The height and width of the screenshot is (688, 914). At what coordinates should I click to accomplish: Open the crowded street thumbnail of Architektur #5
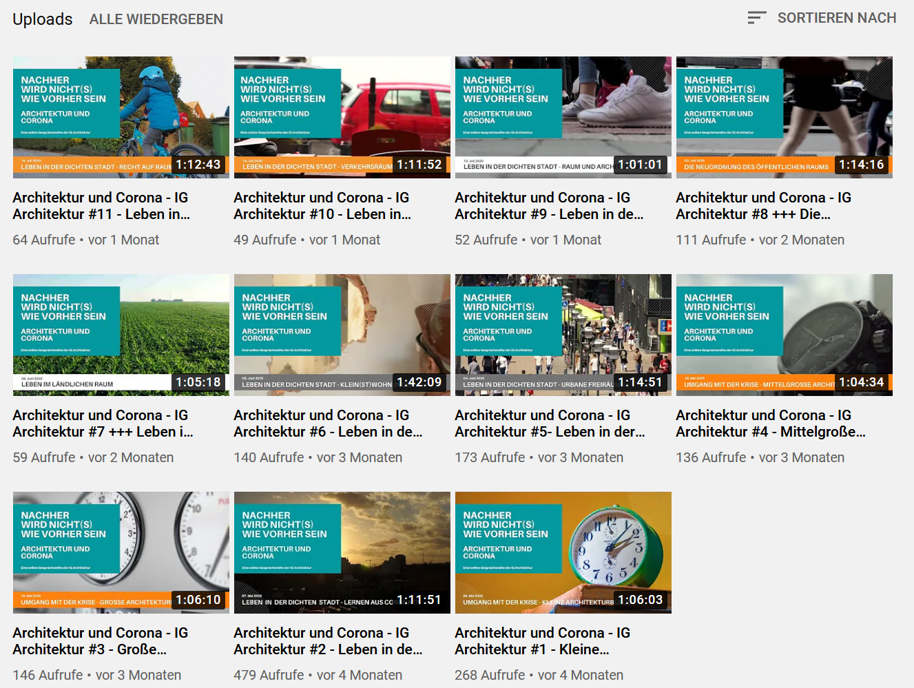(x=563, y=335)
